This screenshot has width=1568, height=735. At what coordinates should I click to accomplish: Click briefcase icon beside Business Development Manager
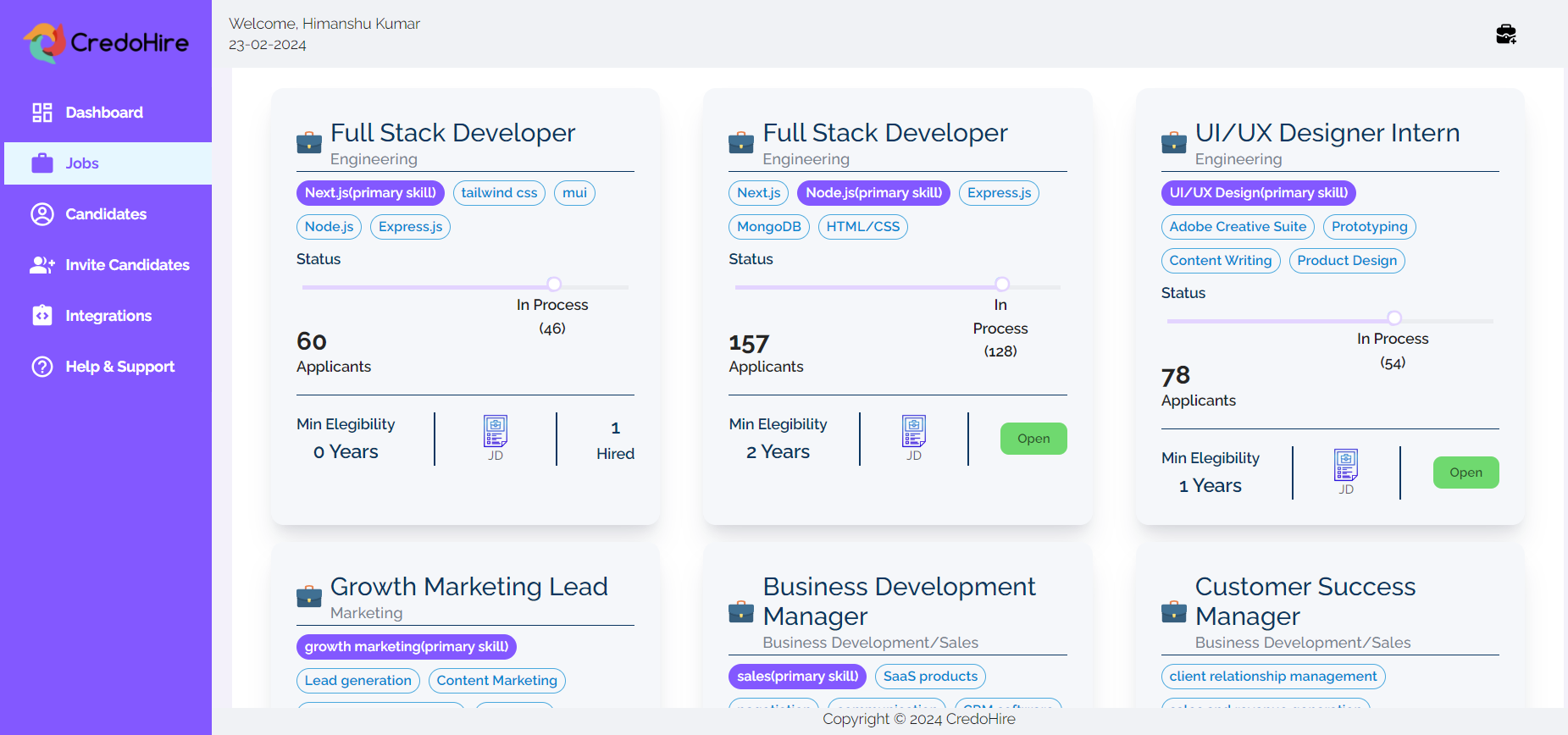[741, 612]
